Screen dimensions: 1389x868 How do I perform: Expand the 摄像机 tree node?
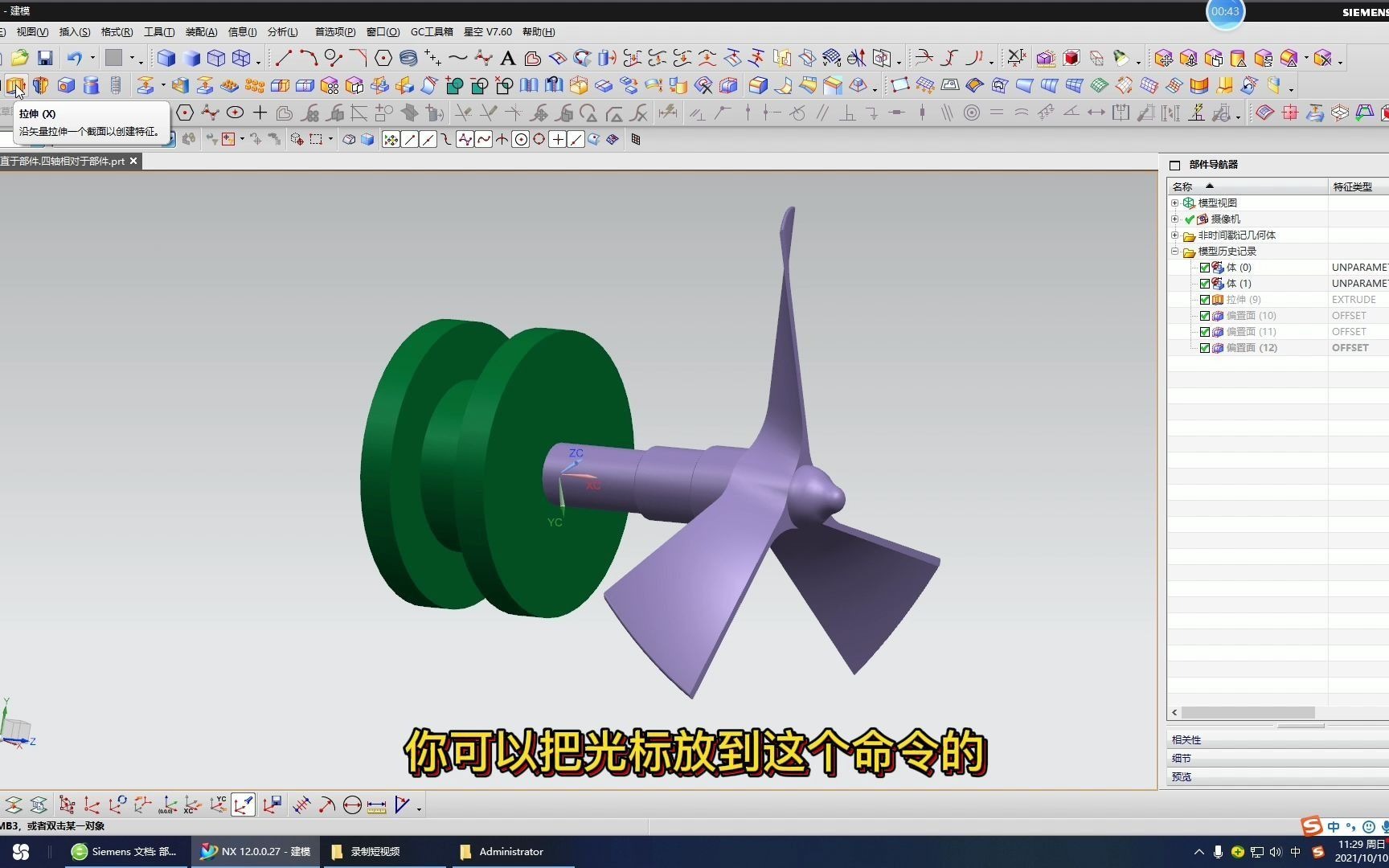click(1174, 219)
